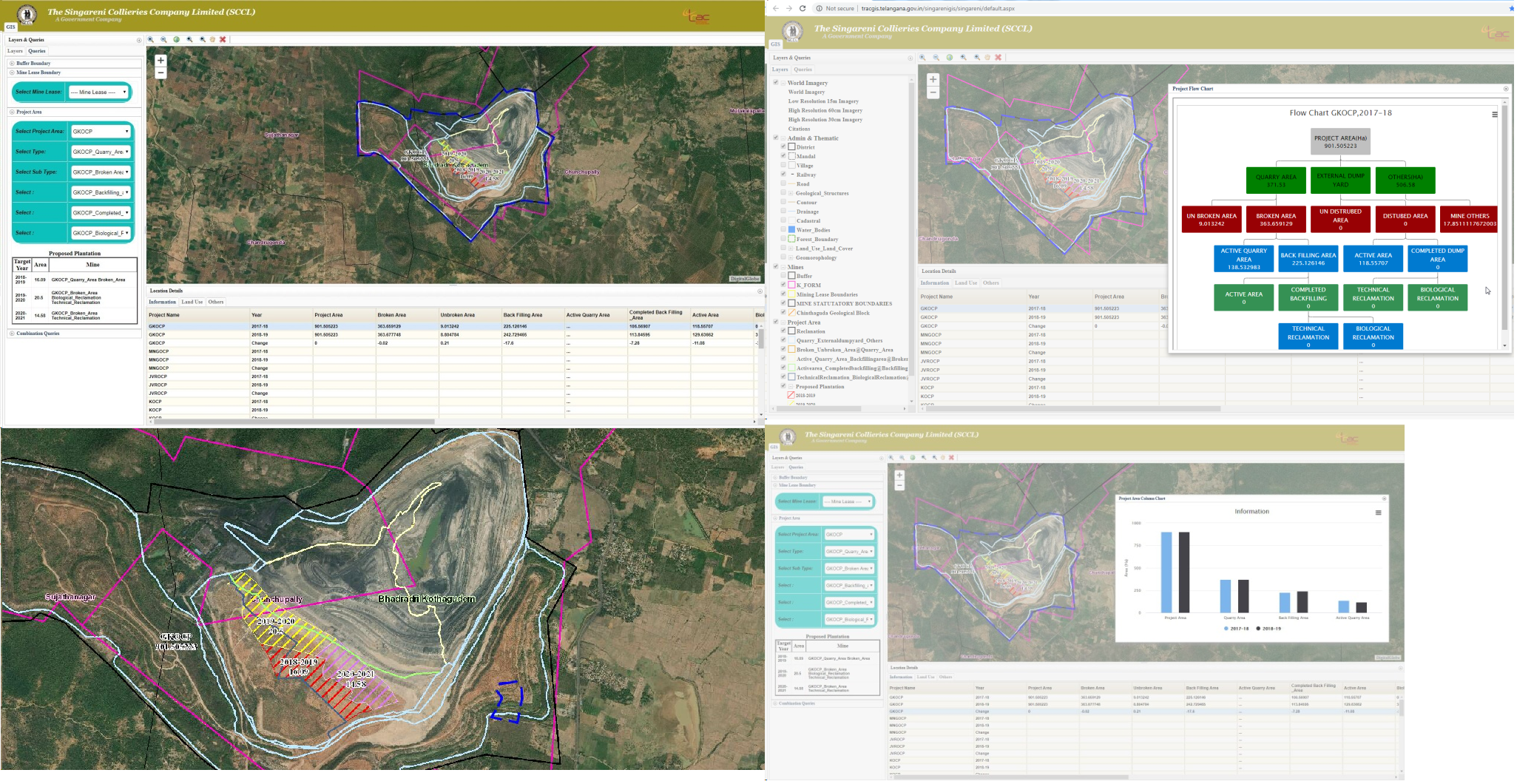Open the GKOCP Flow Chart hamburger menu

(1494, 115)
